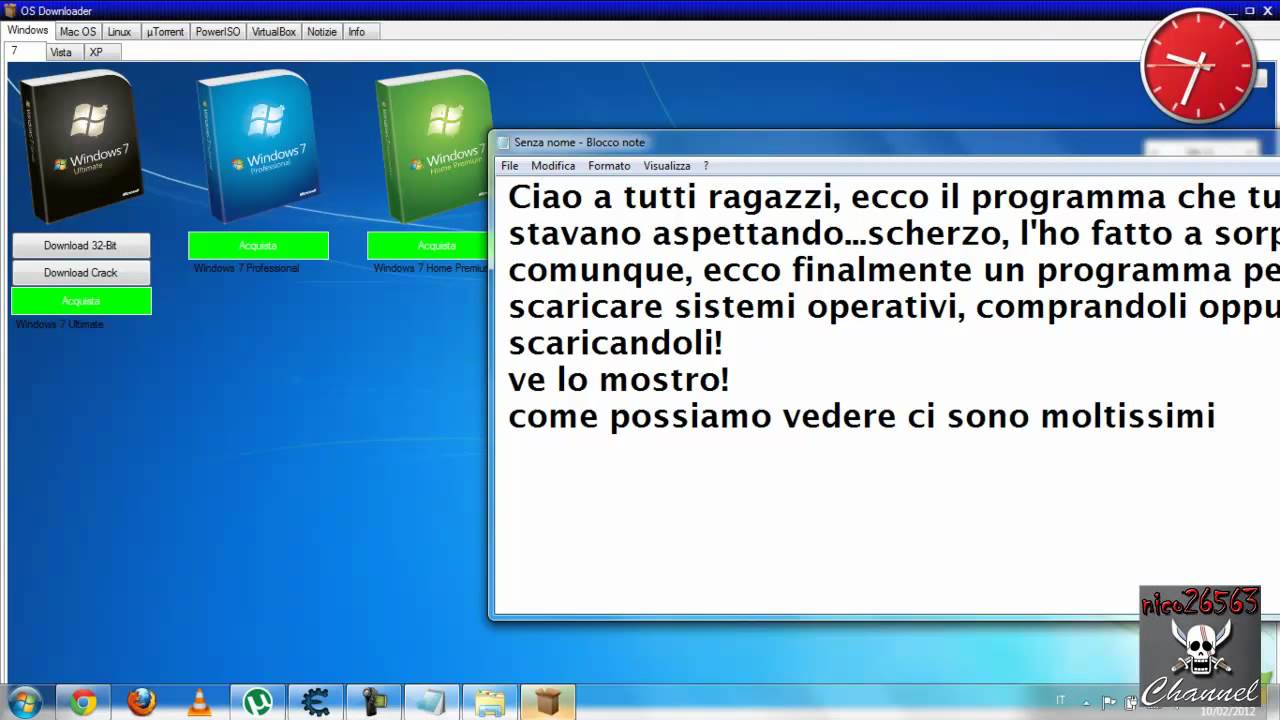
Task: Select the 7 sub-tab
Action: 24,51
